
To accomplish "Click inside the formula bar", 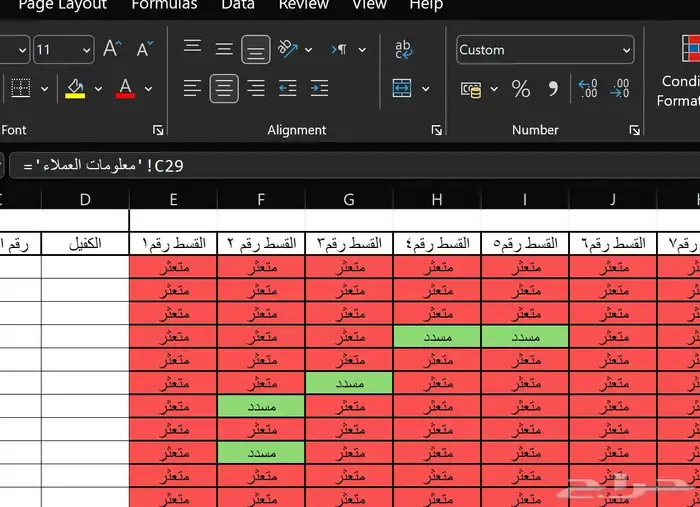I will (x=355, y=166).
